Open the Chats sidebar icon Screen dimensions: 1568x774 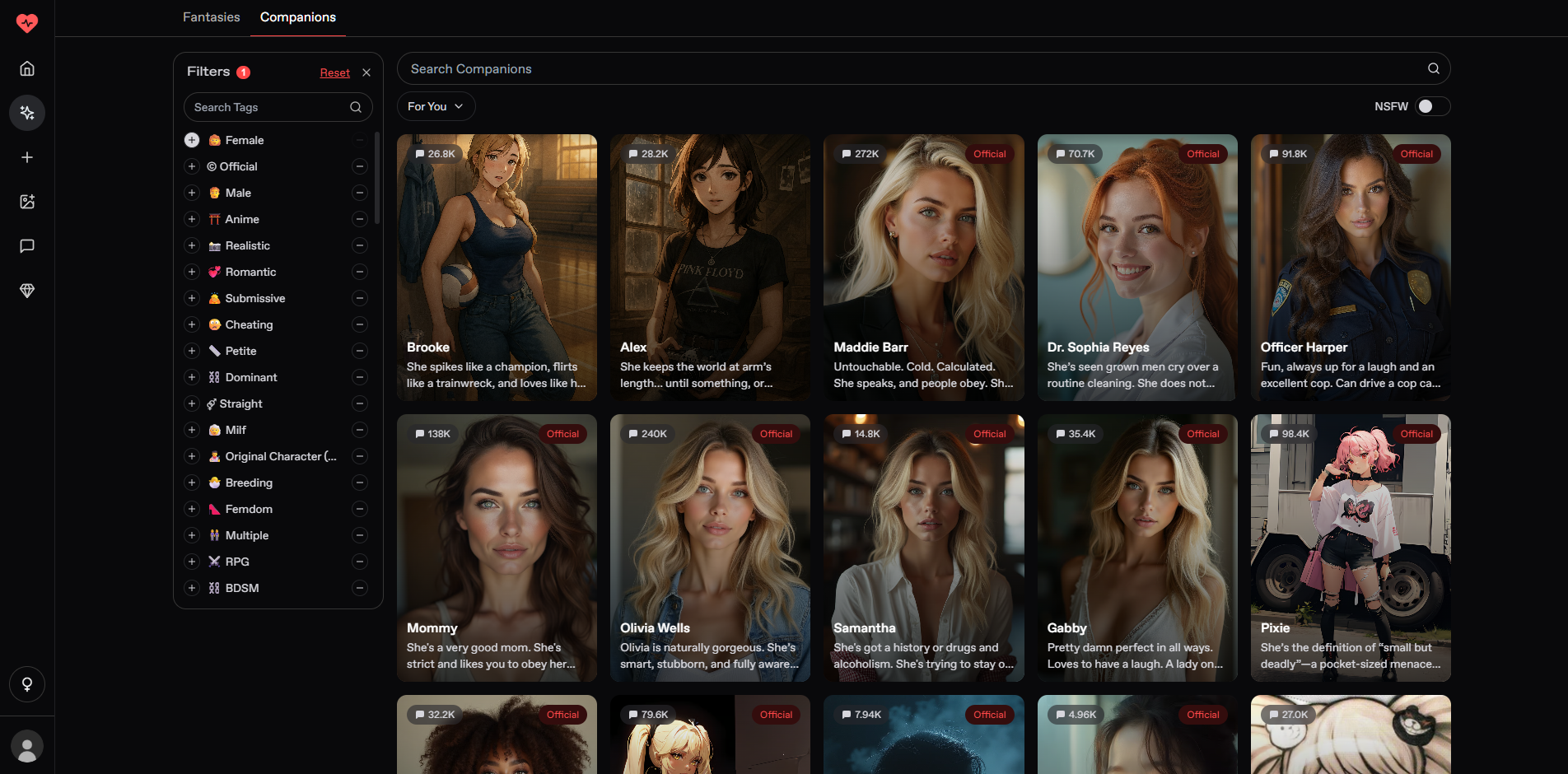click(27, 246)
